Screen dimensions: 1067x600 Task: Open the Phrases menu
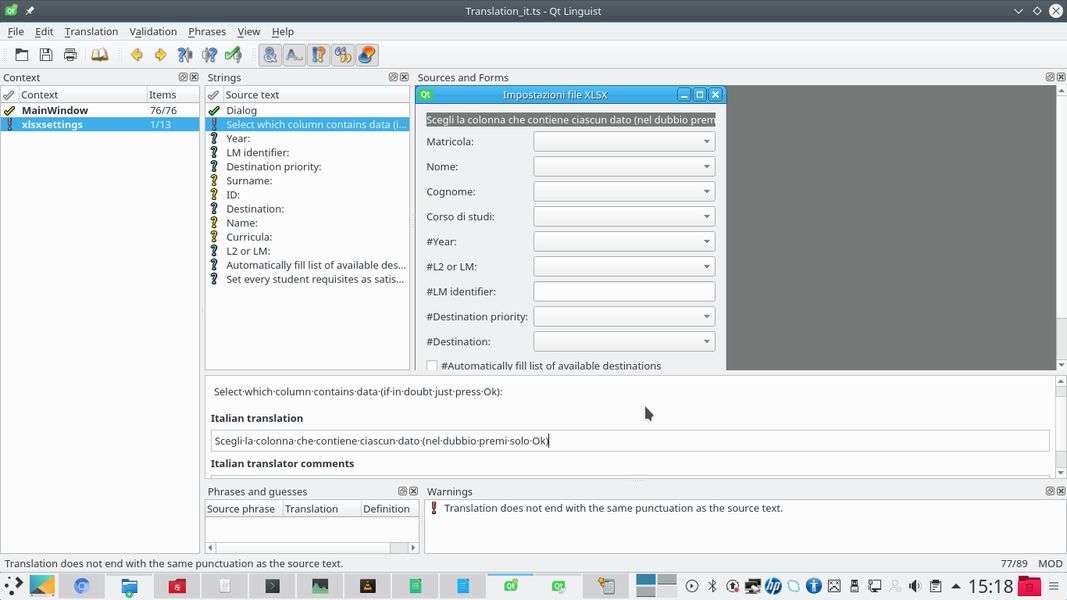point(207,31)
